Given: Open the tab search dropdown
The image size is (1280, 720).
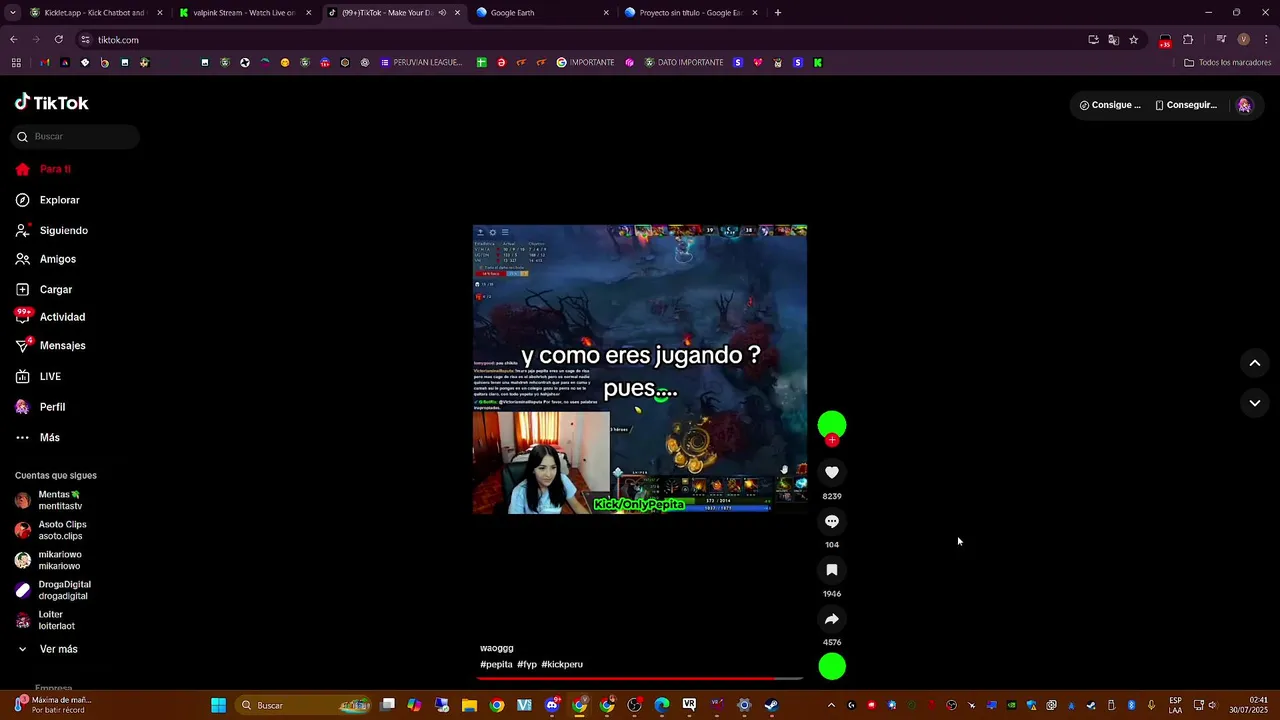Looking at the screenshot, I should [12, 13].
